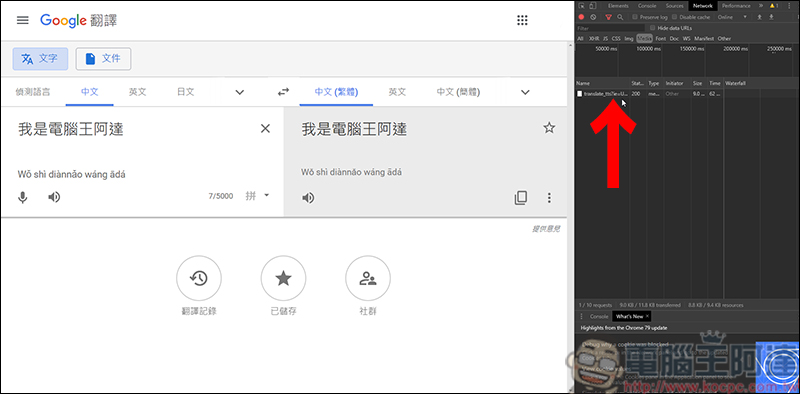Select 中文 (簡體) as the target language
This screenshot has height=394, width=800.
(458, 92)
